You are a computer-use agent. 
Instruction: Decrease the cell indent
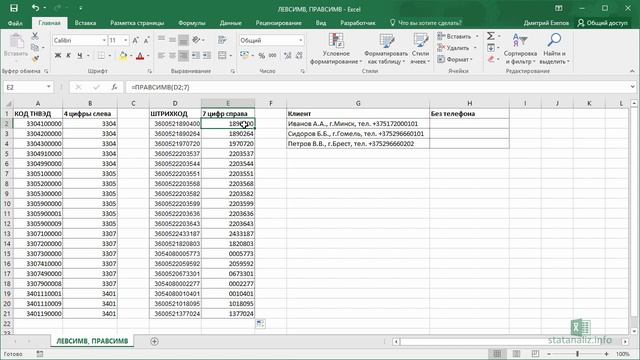tap(196, 55)
